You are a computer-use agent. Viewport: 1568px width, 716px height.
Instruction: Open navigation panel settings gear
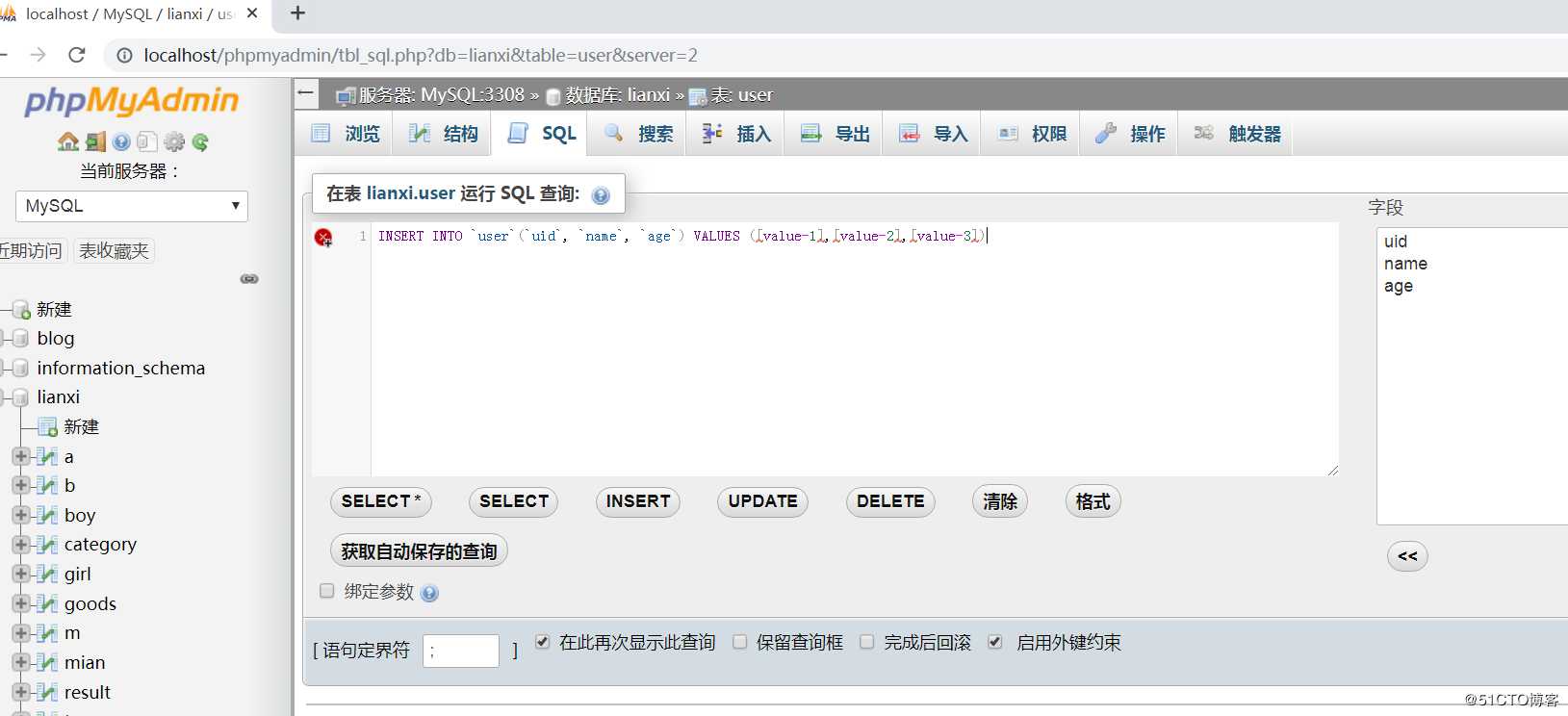point(174,142)
